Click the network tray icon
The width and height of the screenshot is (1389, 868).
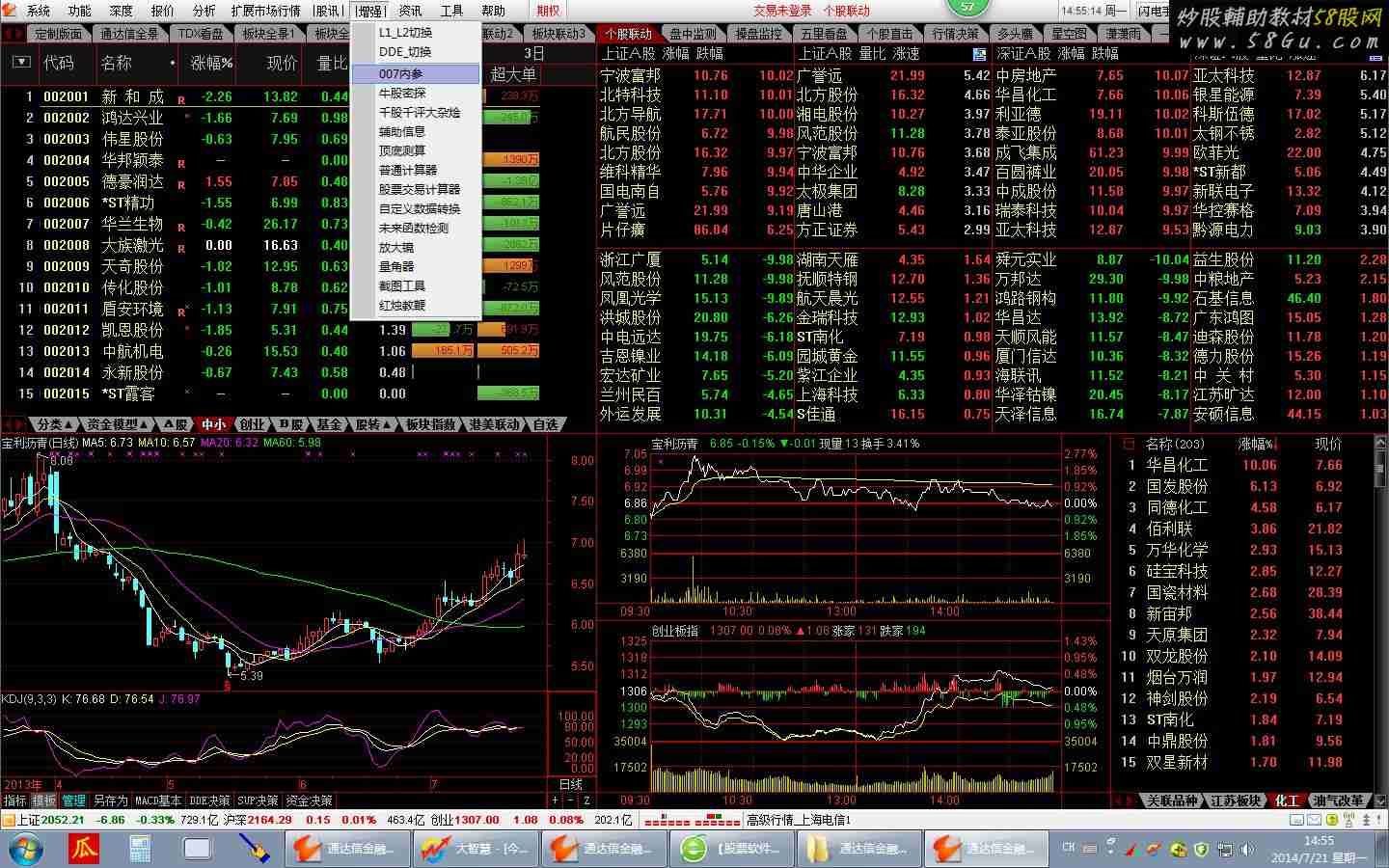point(1224,850)
